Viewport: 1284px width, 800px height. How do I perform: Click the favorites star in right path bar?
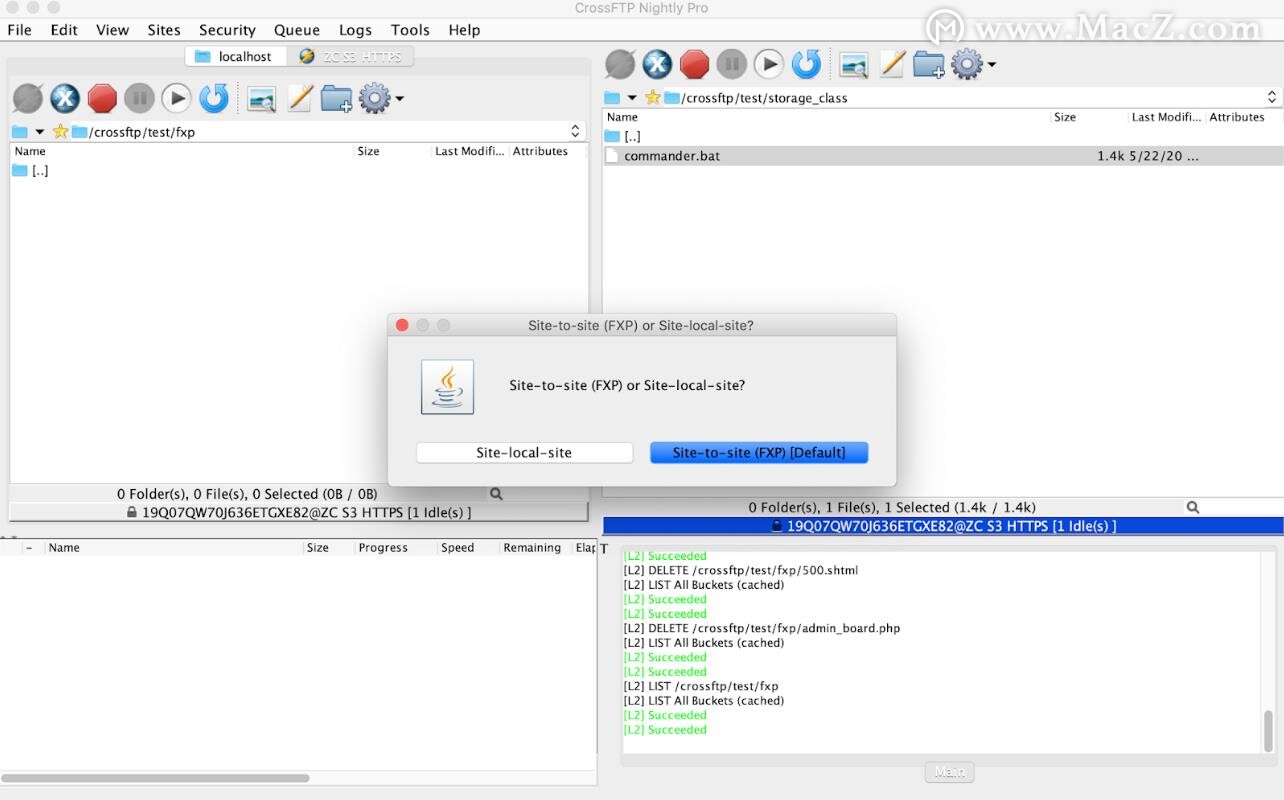tap(652, 97)
